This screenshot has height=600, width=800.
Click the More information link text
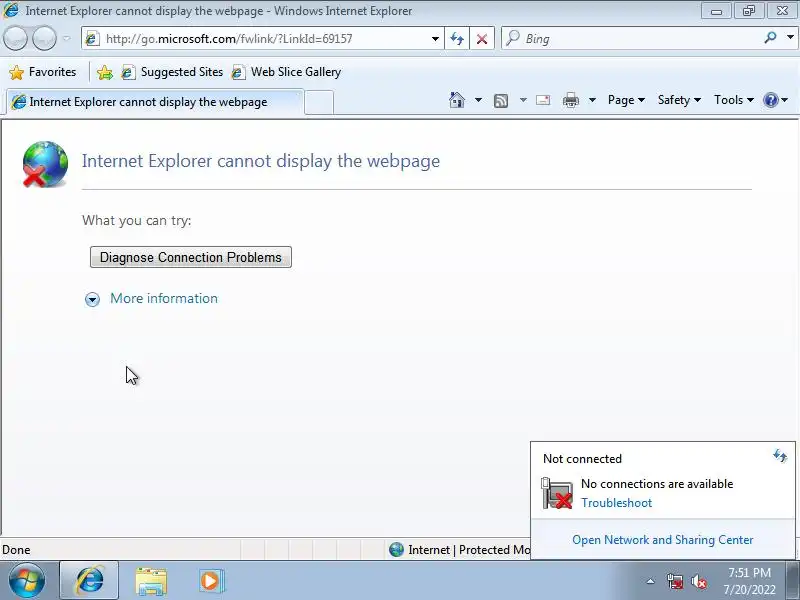[x=164, y=298]
